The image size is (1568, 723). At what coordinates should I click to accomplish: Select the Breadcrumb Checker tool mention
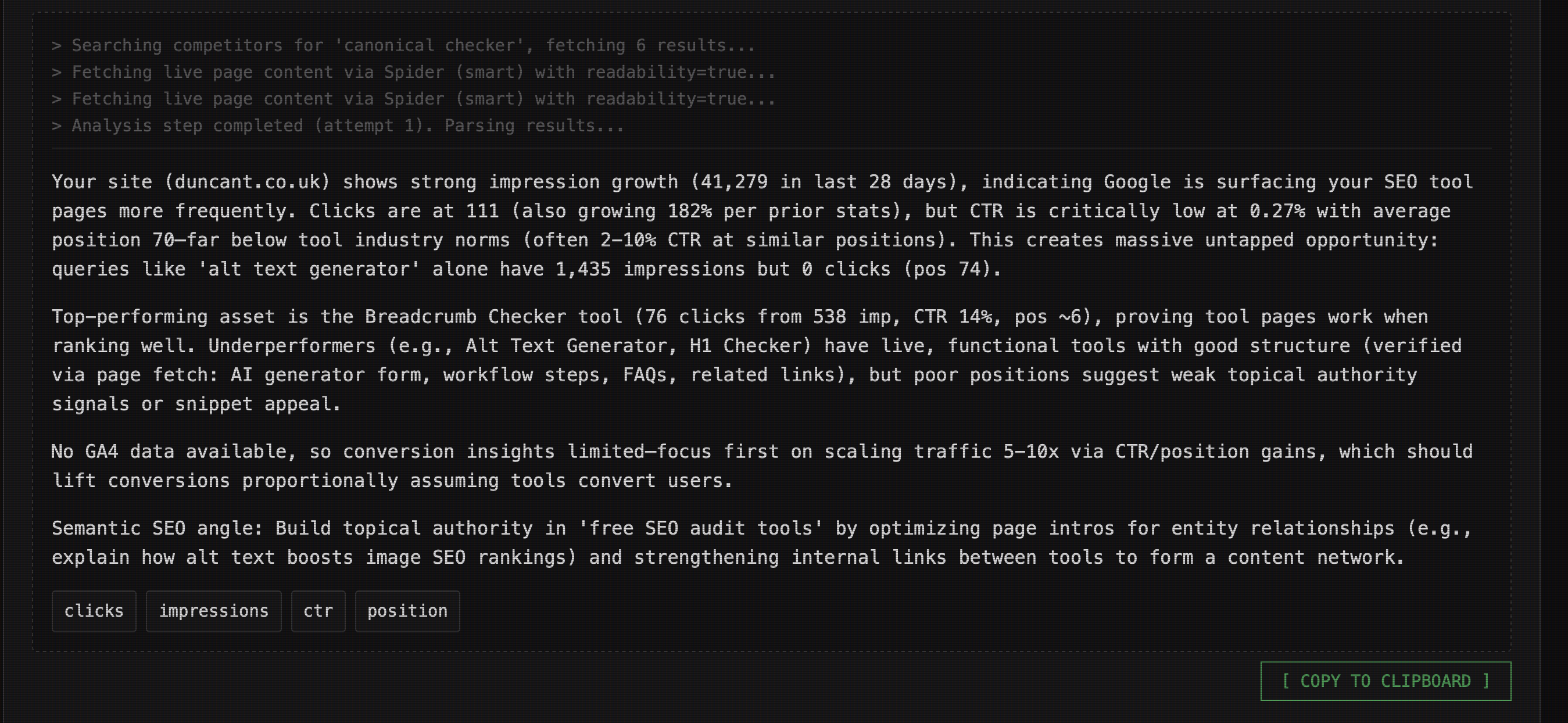pos(470,316)
